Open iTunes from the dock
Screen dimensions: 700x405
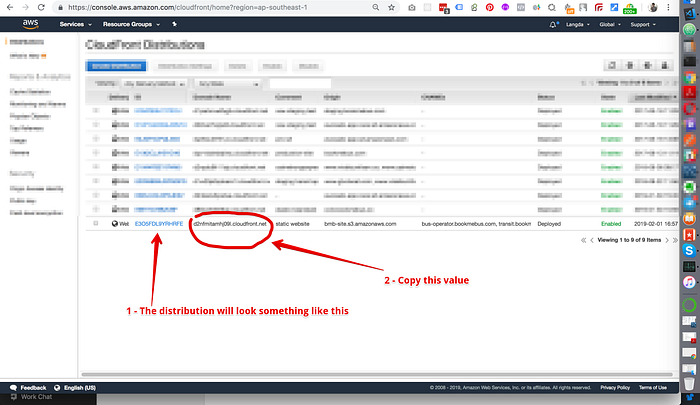(690, 282)
